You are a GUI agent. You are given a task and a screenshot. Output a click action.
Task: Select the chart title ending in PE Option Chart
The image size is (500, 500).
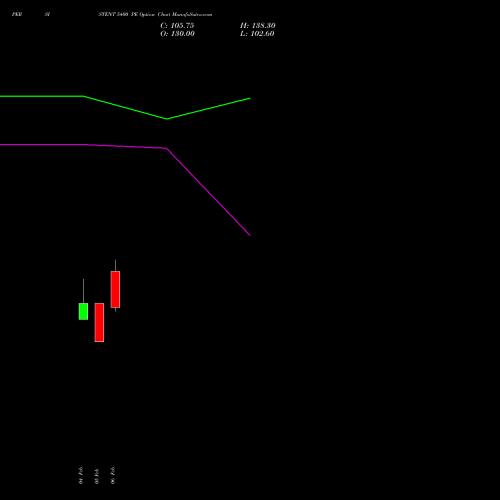tap(155, 14)
